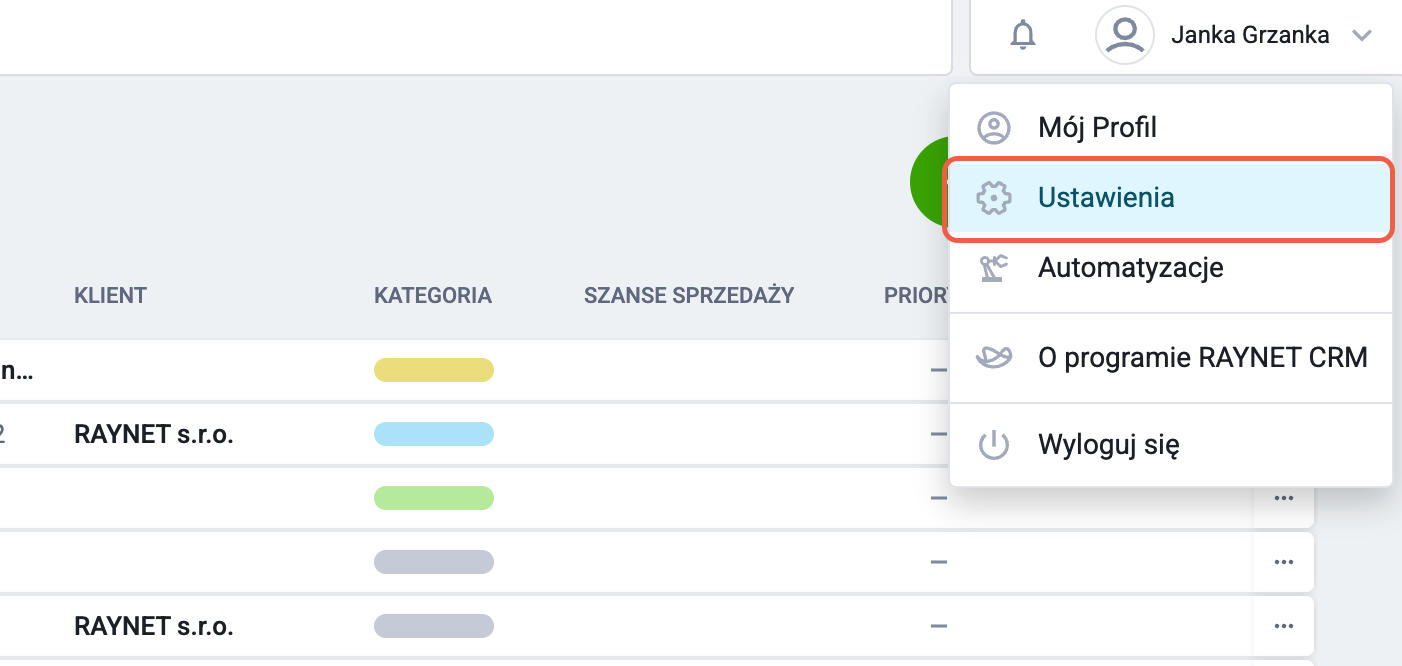
Task: Click the Wyloguj się power icon
Action: pyautogui.click(x=993, y=444)
